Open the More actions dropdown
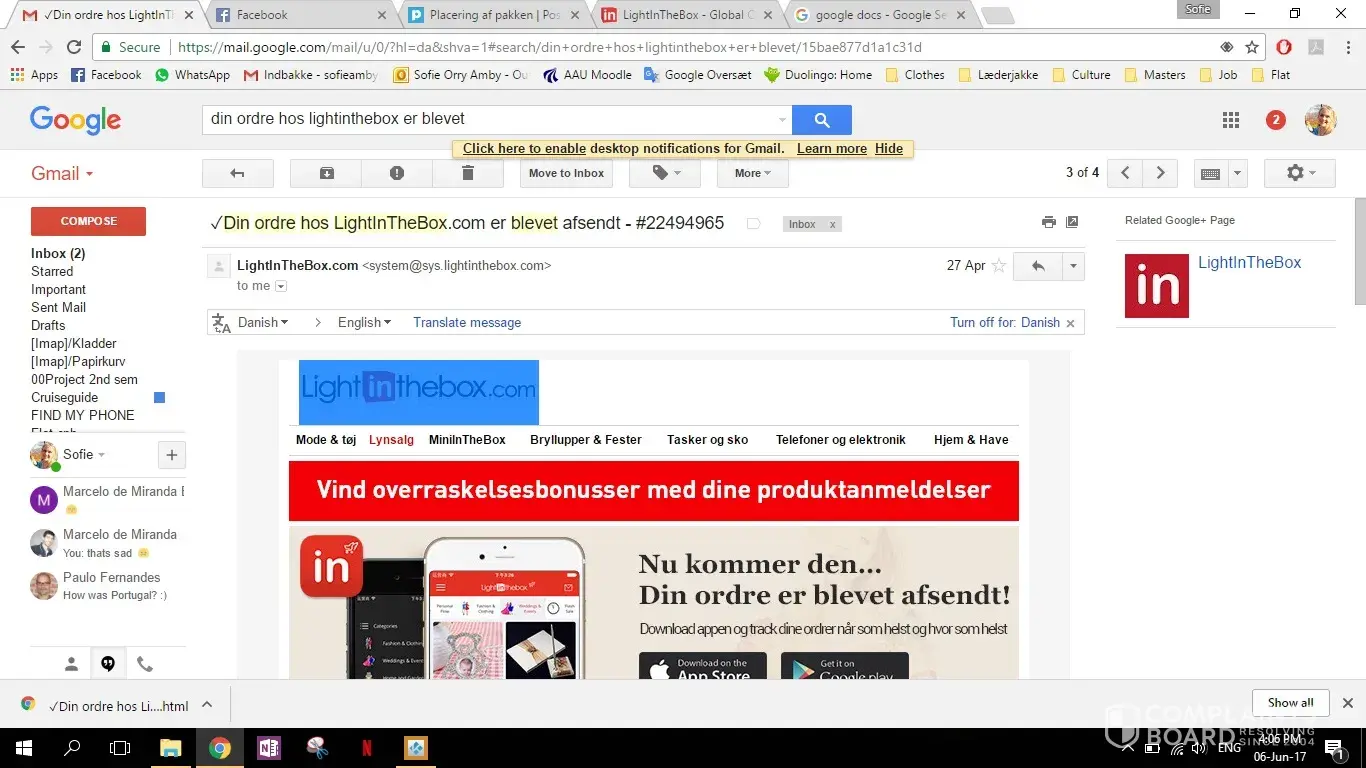This screenshot has width=1366, height=768. point(752,173)
